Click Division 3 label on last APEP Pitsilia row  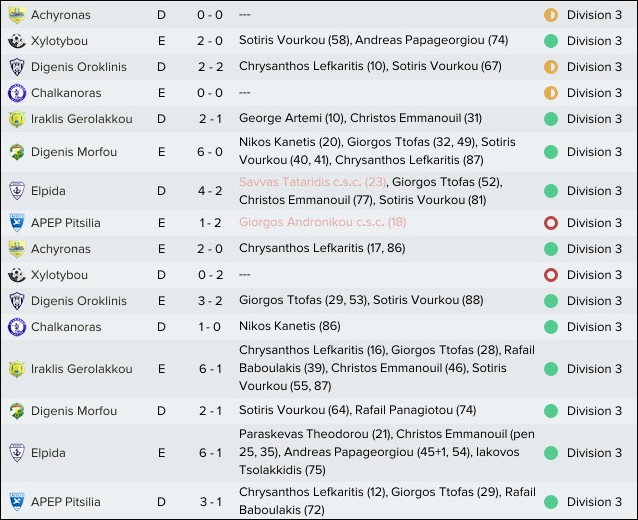point(594,502)
